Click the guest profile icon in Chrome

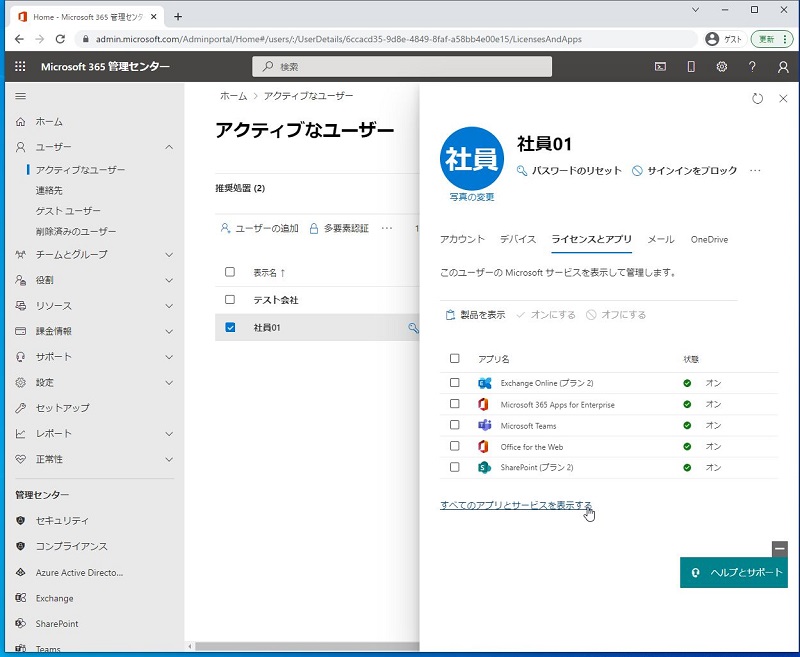pos(712,39)
